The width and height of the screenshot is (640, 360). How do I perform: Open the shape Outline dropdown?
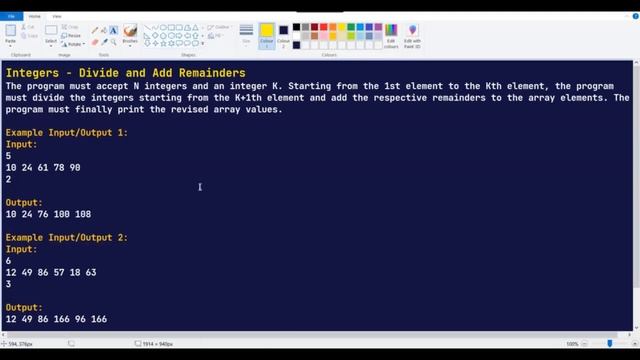(x=219, y=27)
